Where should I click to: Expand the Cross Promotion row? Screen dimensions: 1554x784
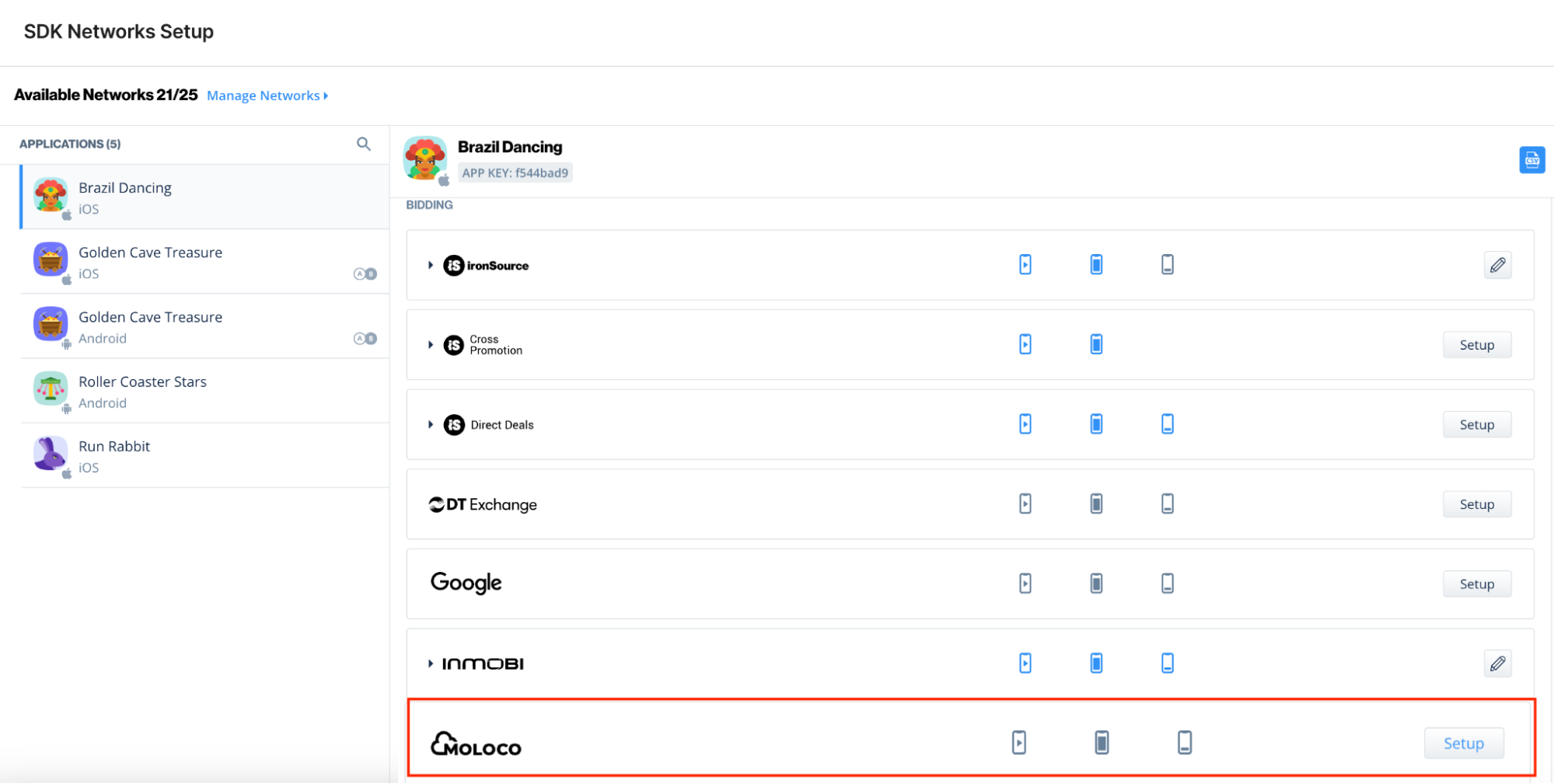pyautogui.click(x=431, y=345)
